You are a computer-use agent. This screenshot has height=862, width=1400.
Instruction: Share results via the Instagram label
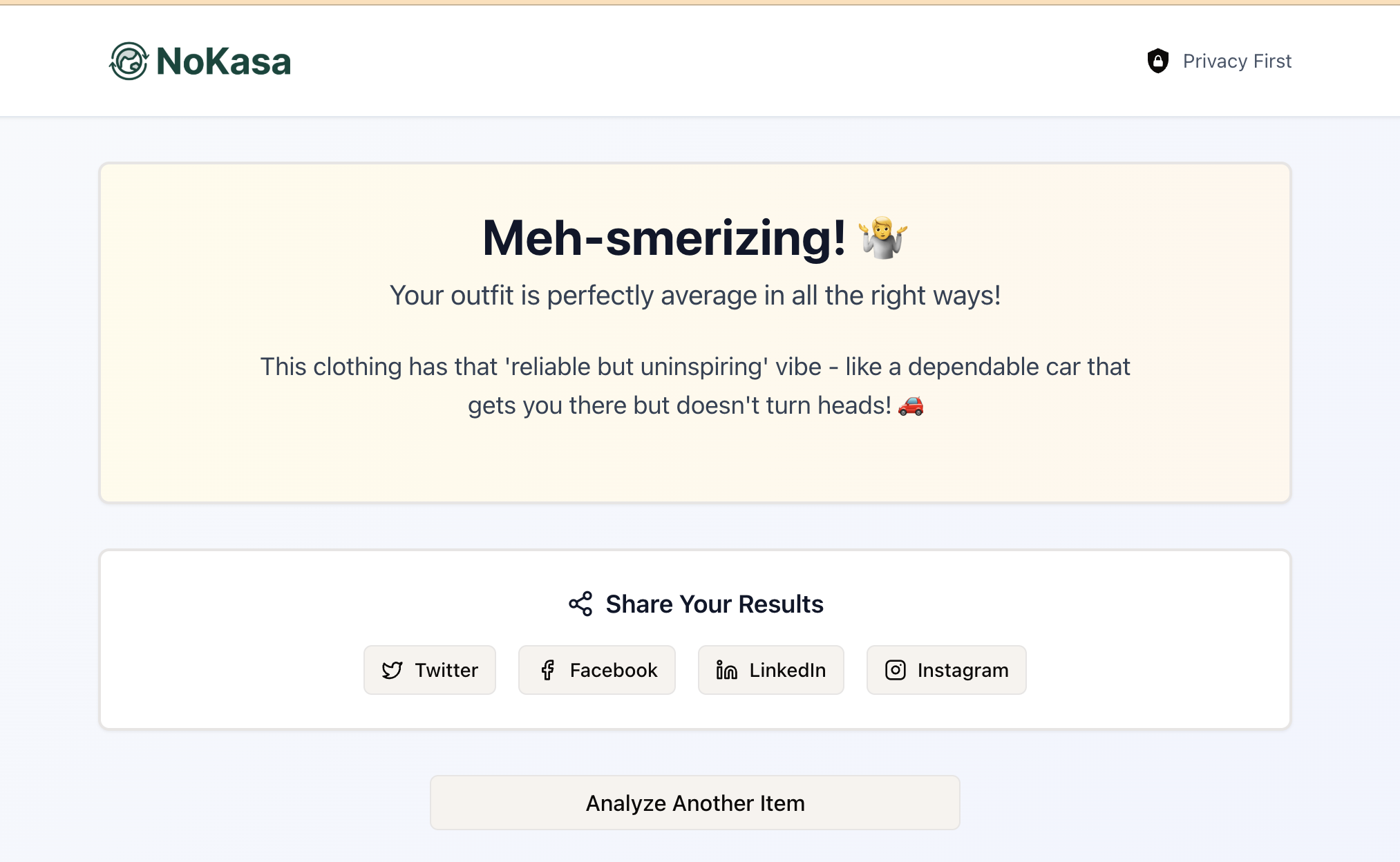[x=963, y=670]
